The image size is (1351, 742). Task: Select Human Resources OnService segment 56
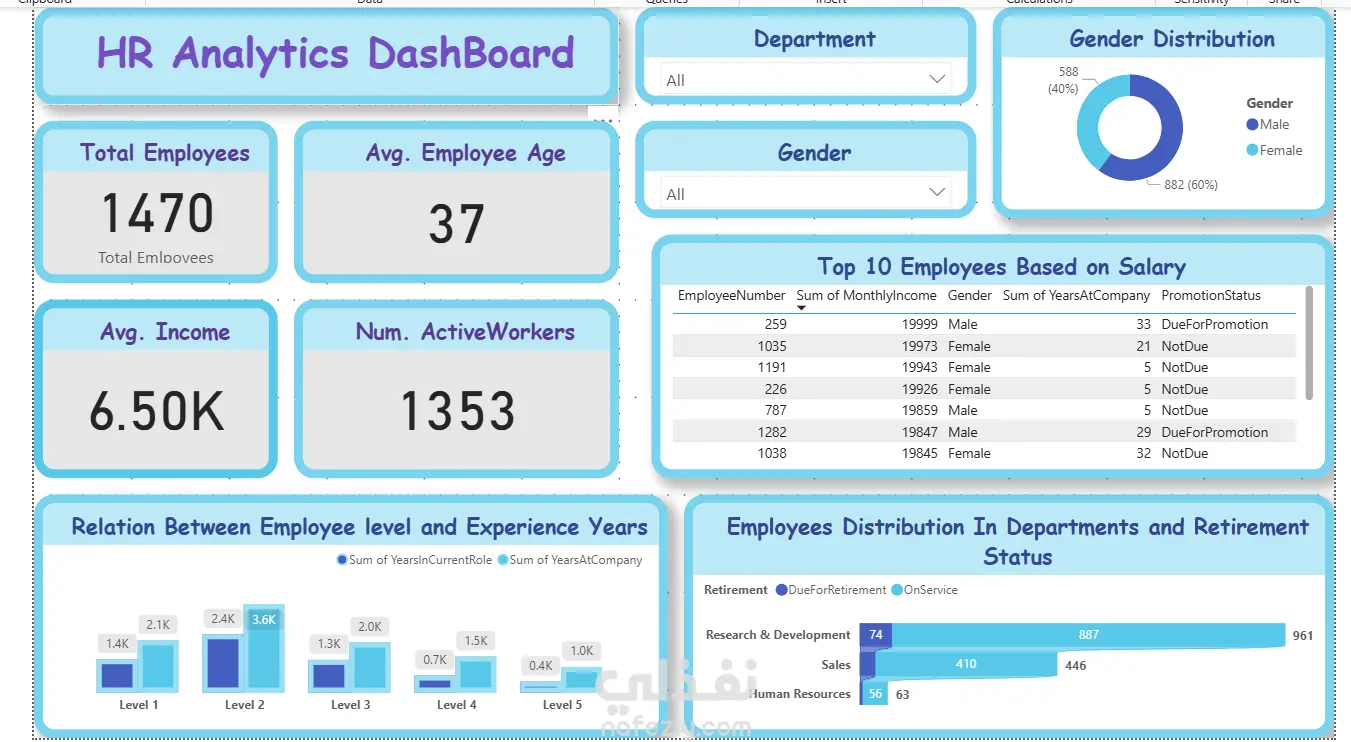click(x=876, y=694)
